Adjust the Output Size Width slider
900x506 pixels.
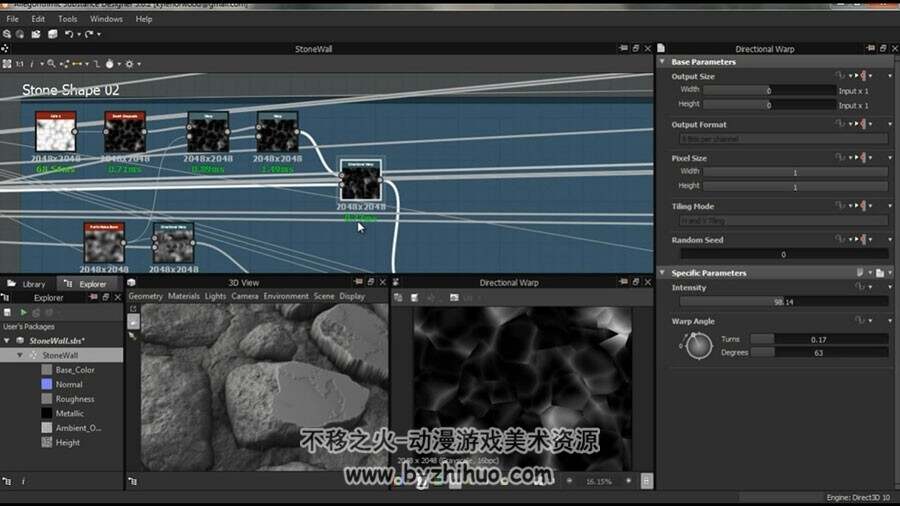769,90
